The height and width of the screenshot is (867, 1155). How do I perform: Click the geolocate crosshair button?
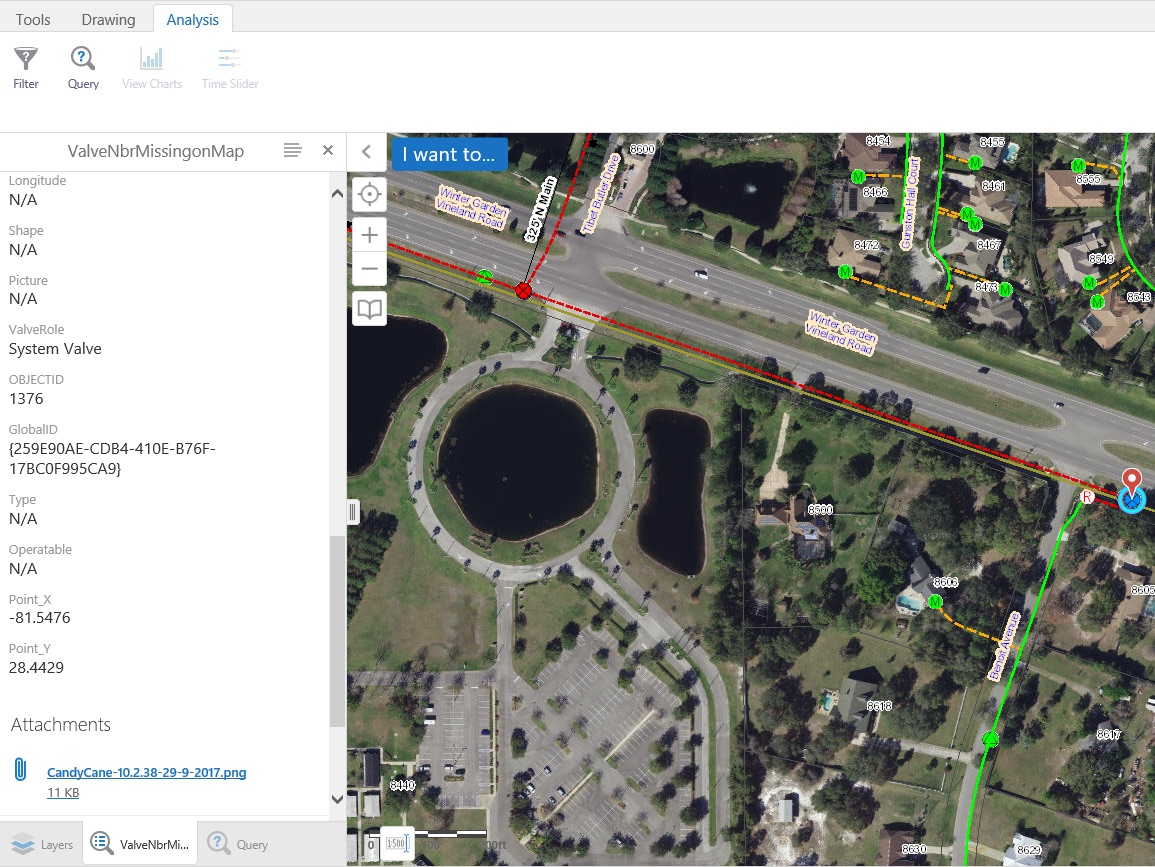pos(370,194)
